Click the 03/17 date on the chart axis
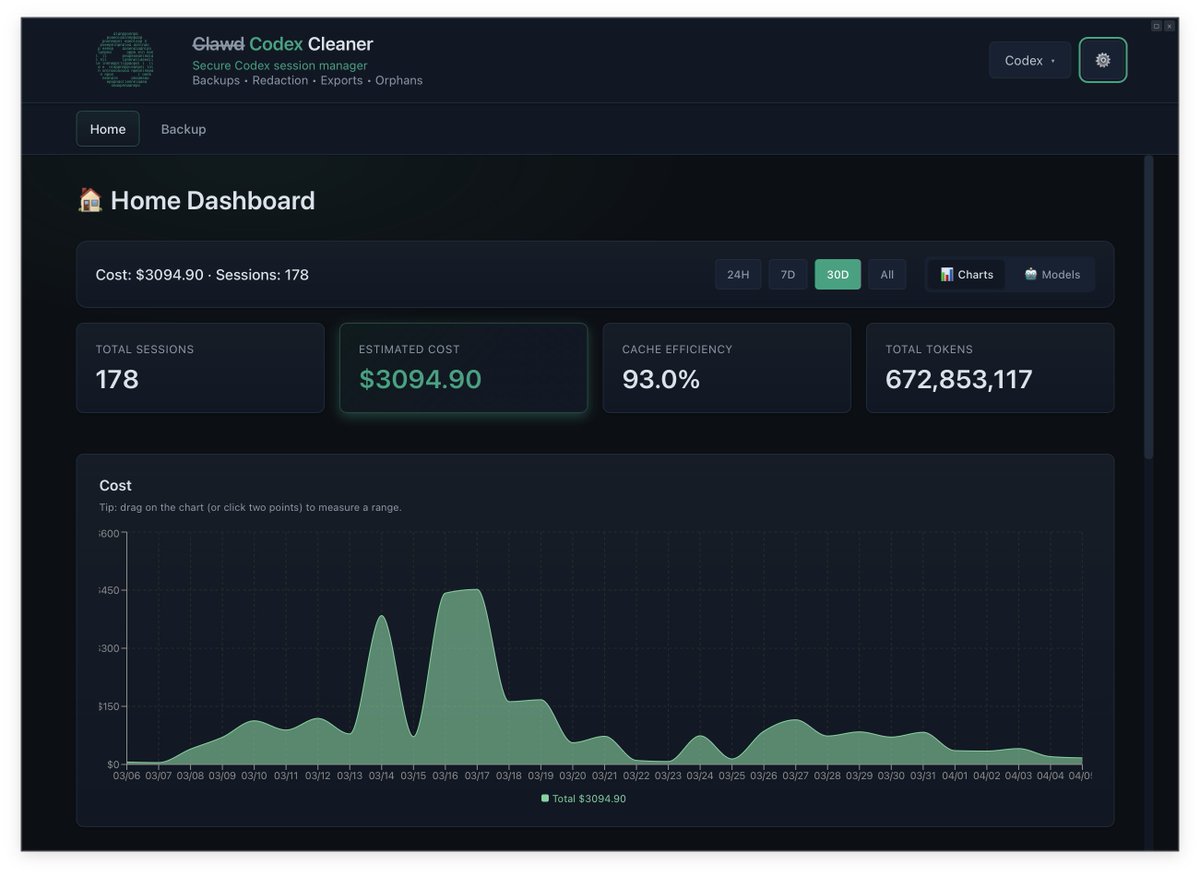 click(x=477, y=776)
